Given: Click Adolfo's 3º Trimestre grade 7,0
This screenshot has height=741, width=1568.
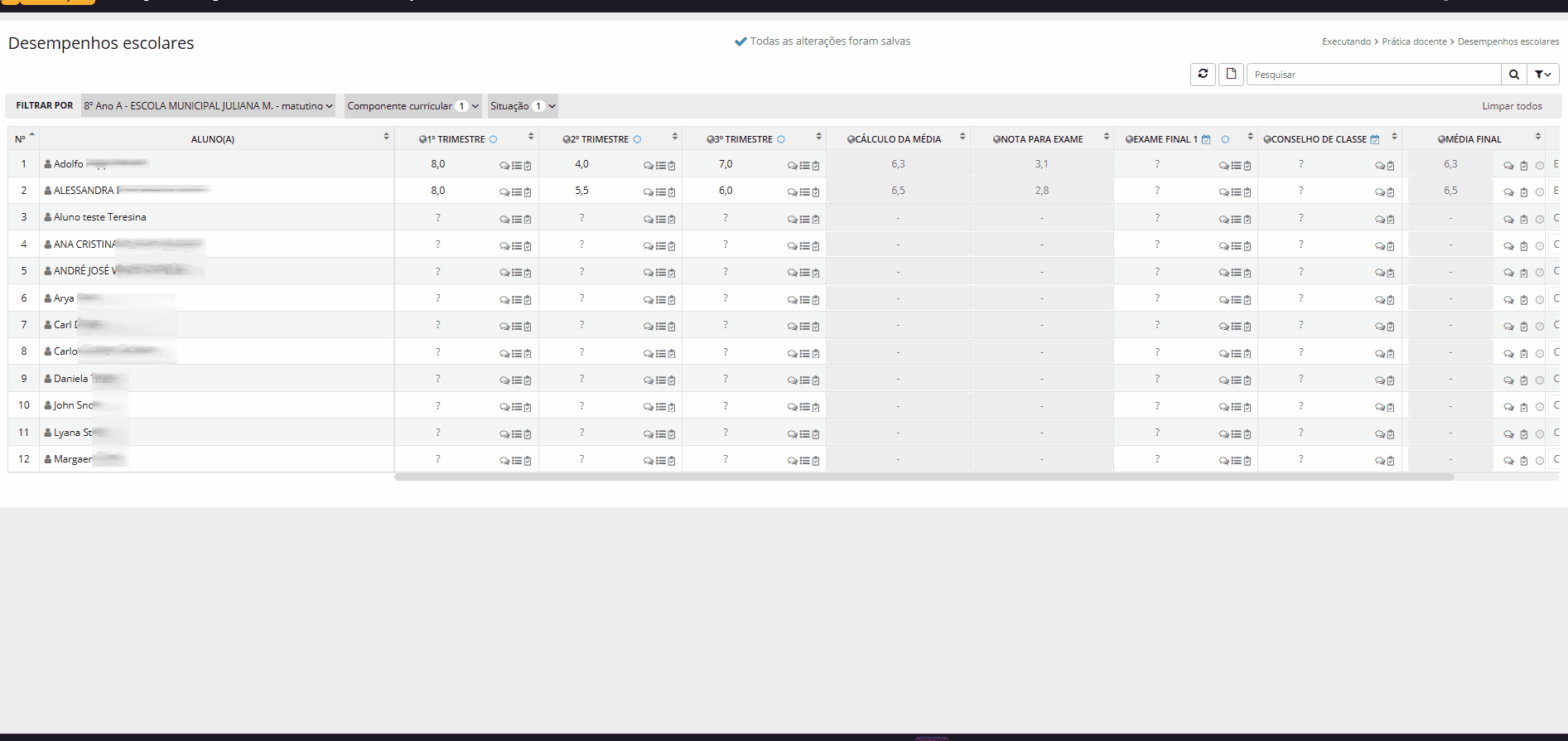Looking at the screenshot, I should coord(726,164).
